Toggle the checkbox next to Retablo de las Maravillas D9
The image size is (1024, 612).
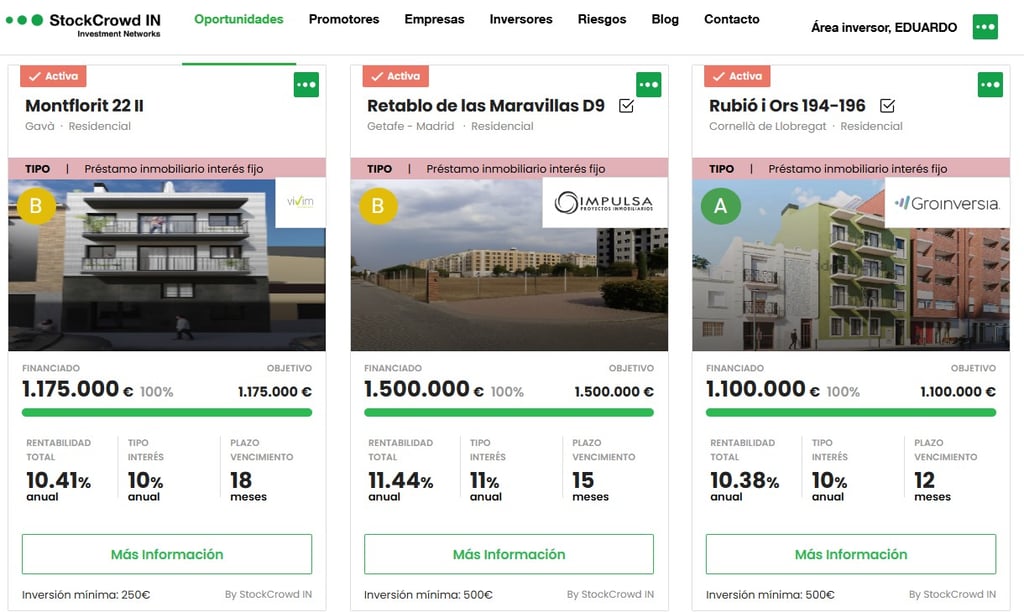tap(626, 106)
